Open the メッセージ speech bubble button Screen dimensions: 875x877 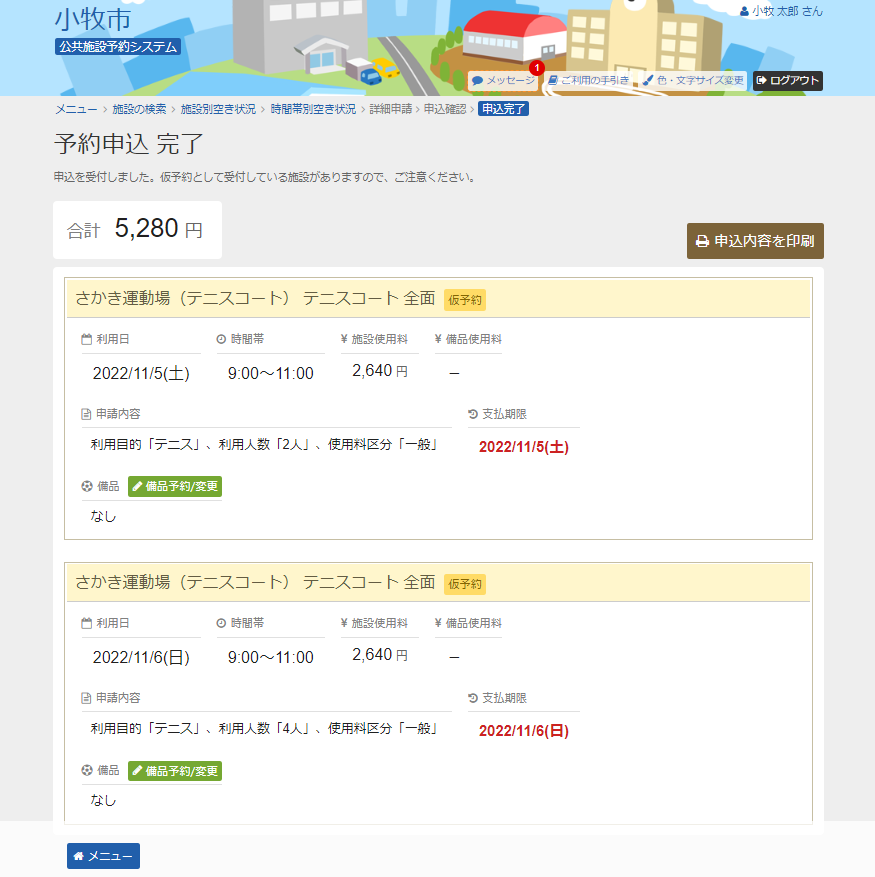pyautogui.click(x=503, y=80)
